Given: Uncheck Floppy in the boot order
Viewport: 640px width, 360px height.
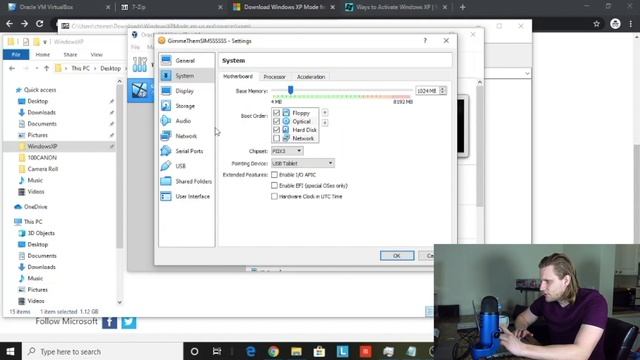Looking at the screenshot, I should coord(276,113).
